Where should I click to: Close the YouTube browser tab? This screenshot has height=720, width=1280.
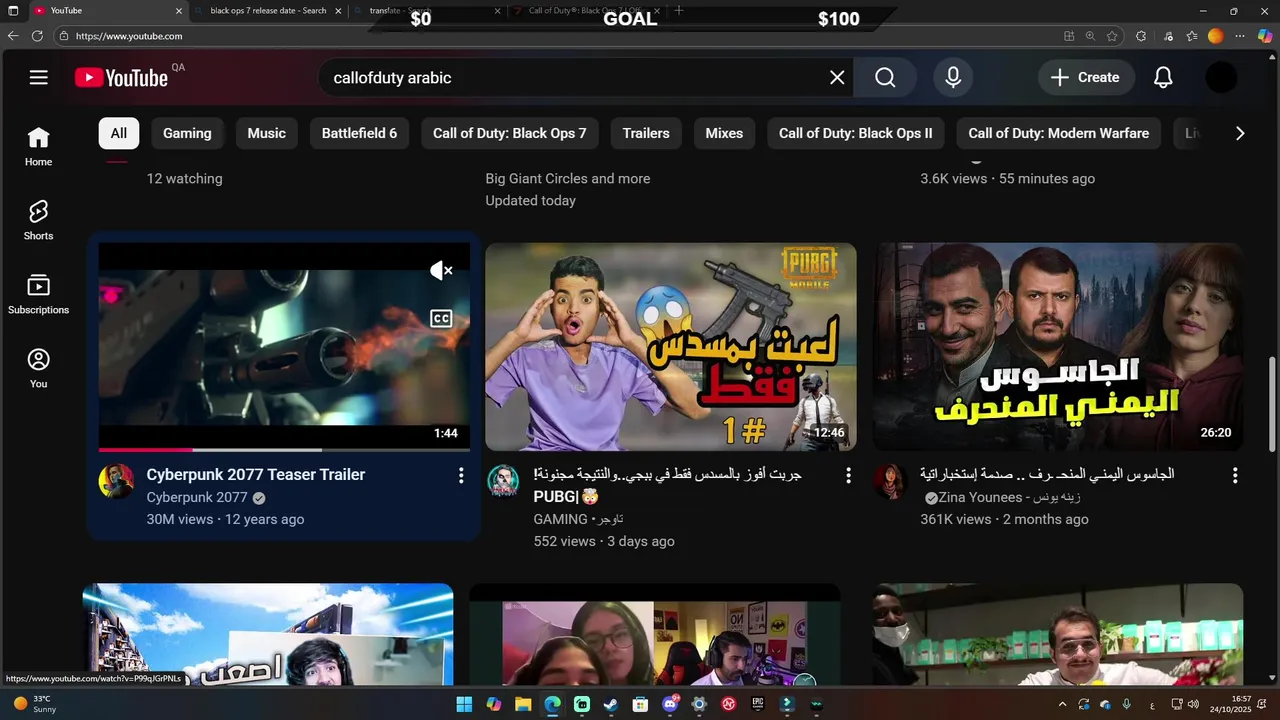(179, 11)
